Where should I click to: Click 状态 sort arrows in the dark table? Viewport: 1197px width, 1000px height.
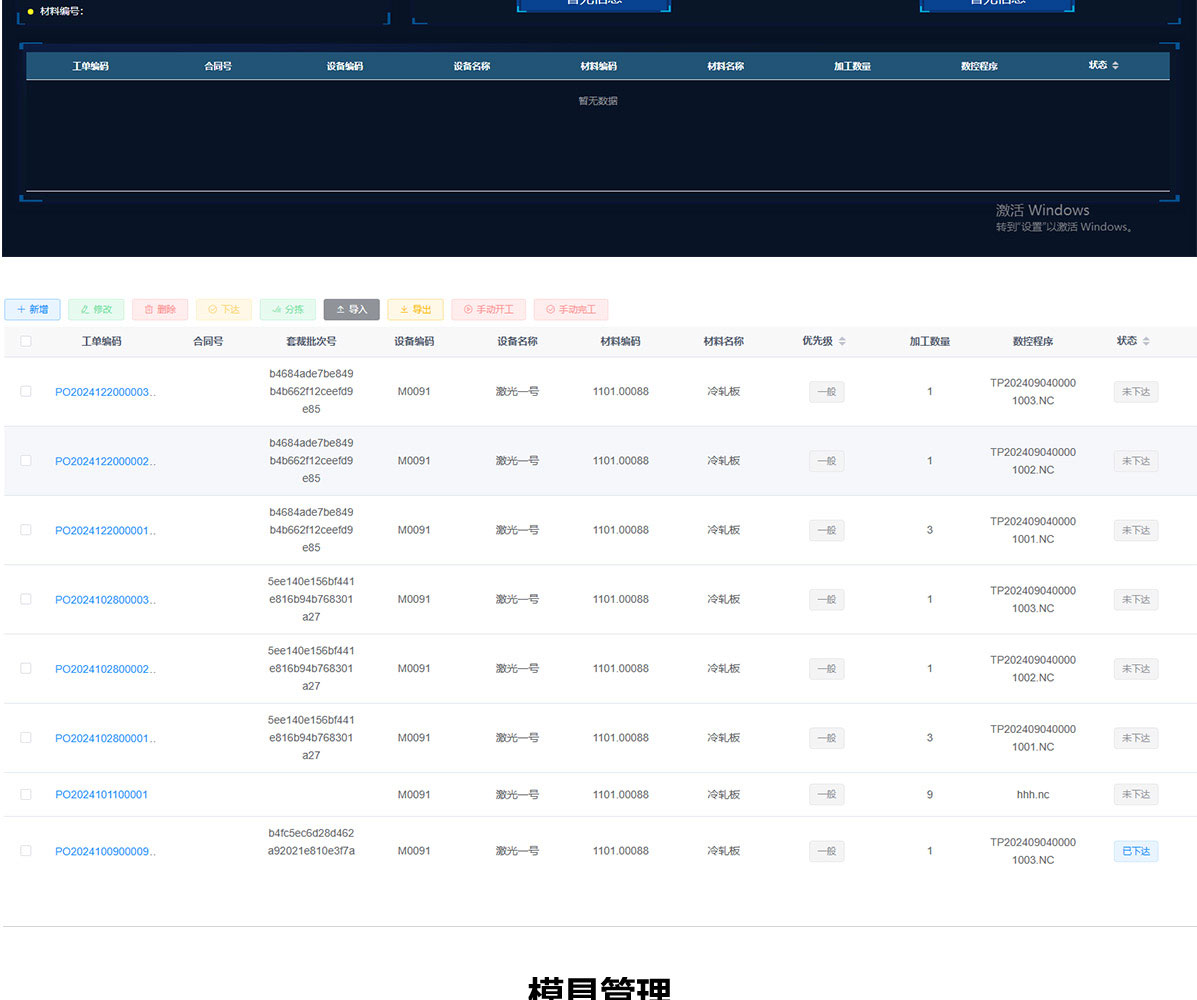(1115, 65)
